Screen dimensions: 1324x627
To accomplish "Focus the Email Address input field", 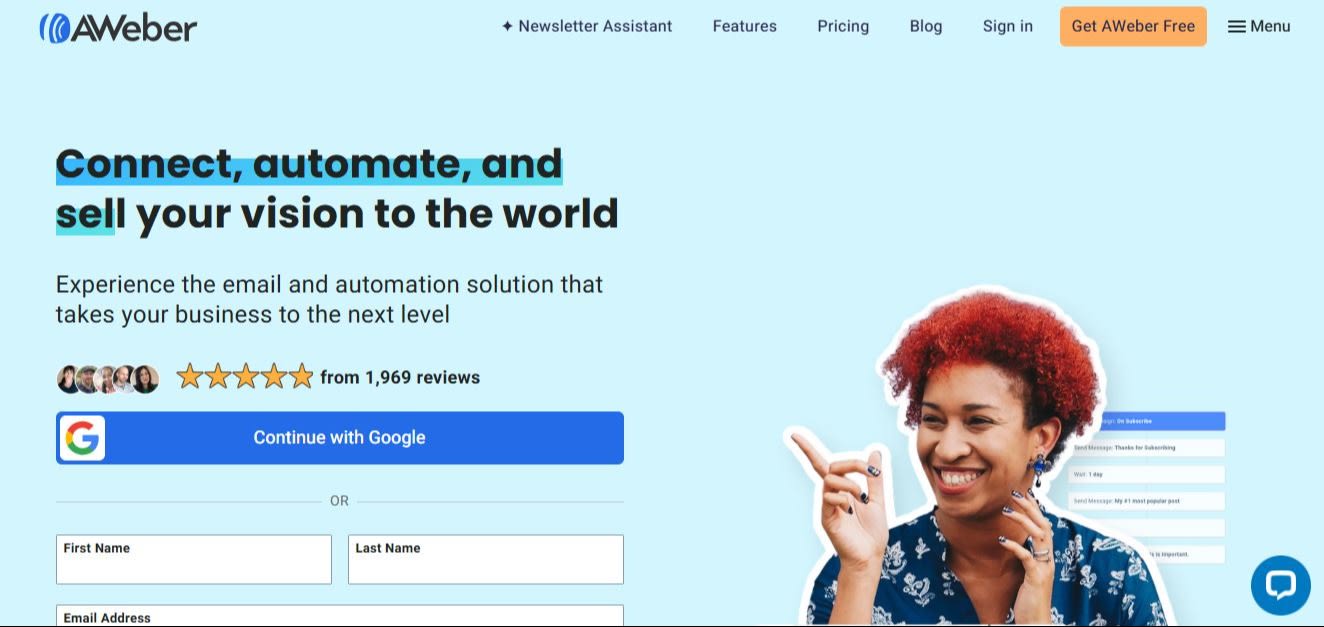I will tap(340, 616).
